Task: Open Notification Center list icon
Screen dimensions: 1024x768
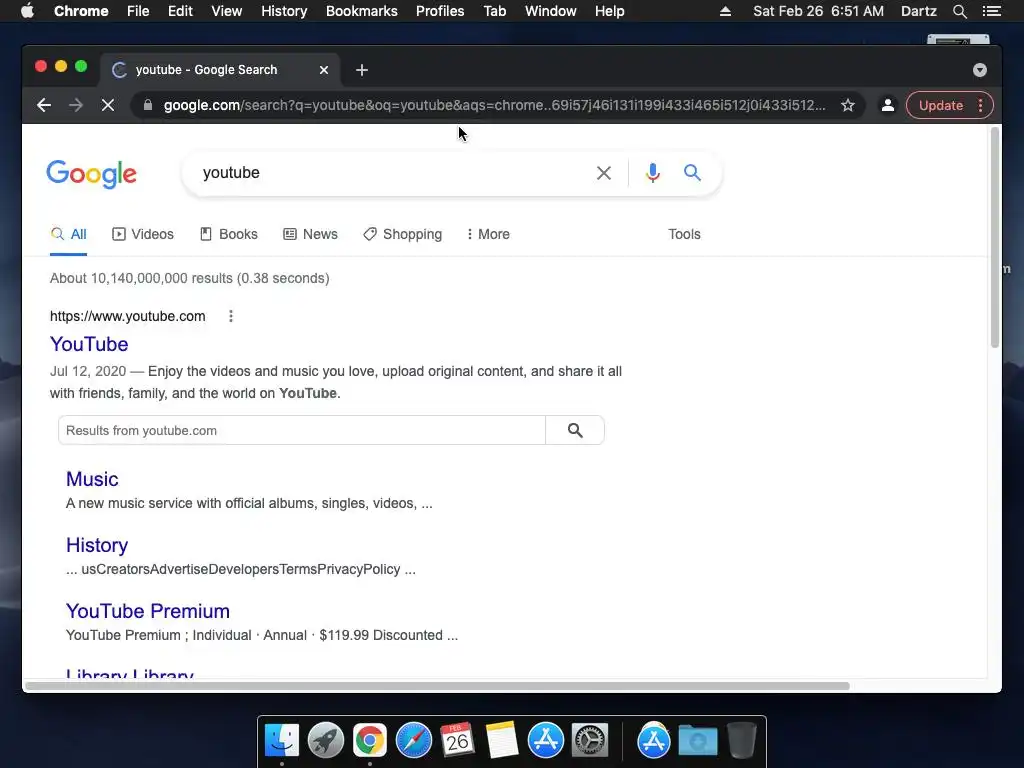Action: (992, 11)
